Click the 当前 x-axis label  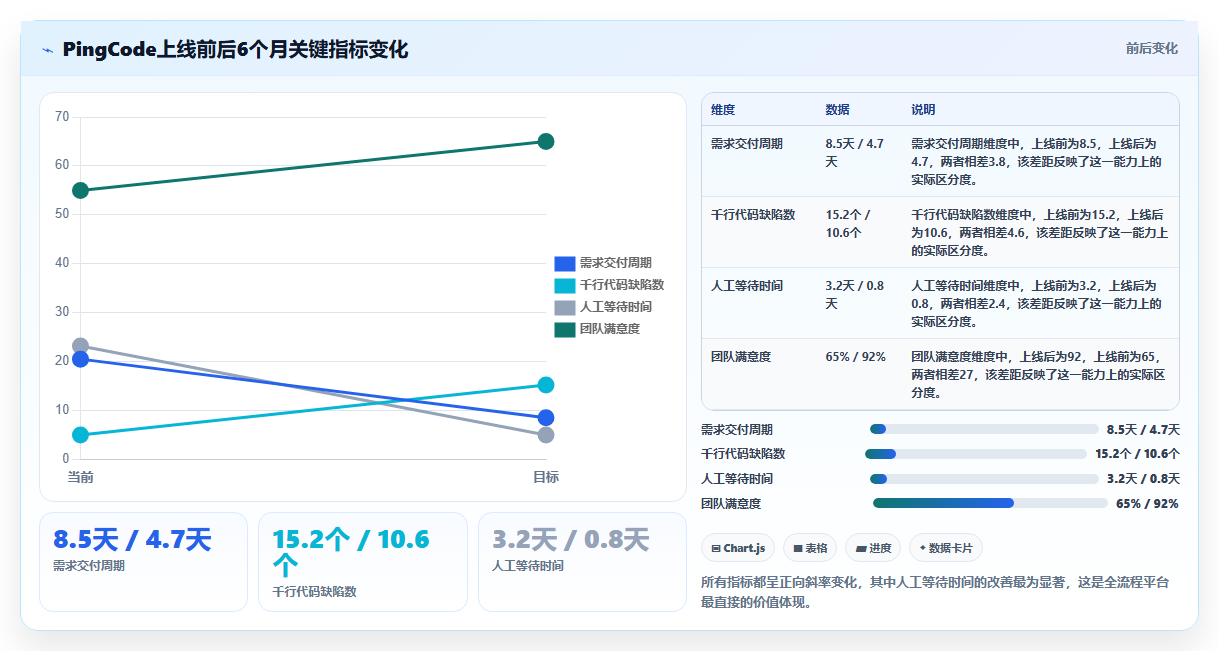81,477
